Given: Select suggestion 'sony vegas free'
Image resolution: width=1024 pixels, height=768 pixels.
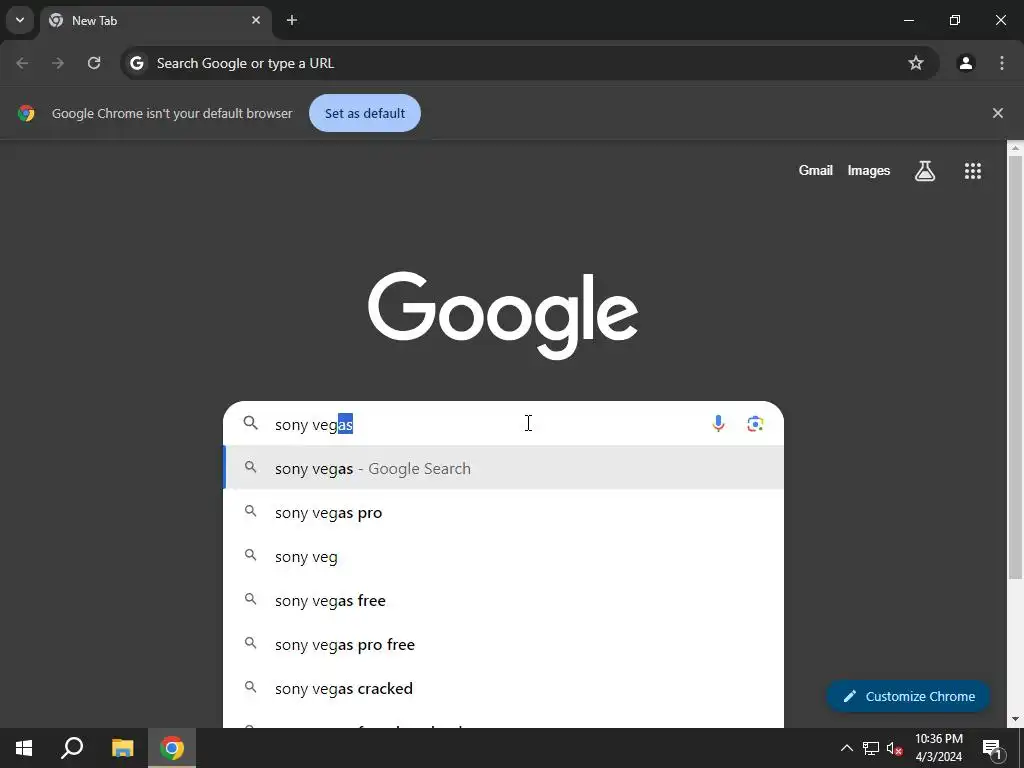Looking at the screenshot, I should (x=504, y=600).
